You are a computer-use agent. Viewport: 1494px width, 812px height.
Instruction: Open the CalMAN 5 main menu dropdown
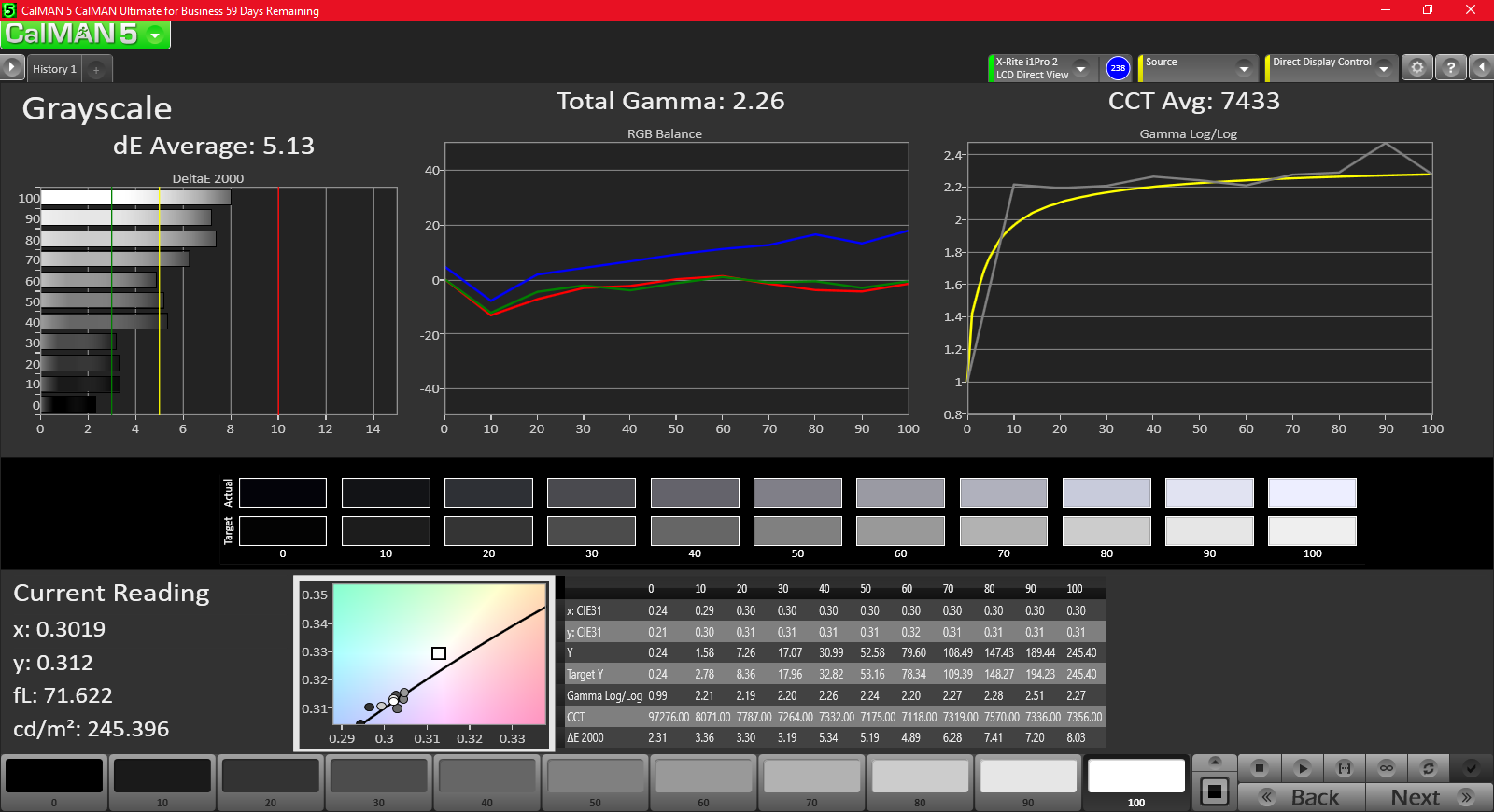(155, 35)
